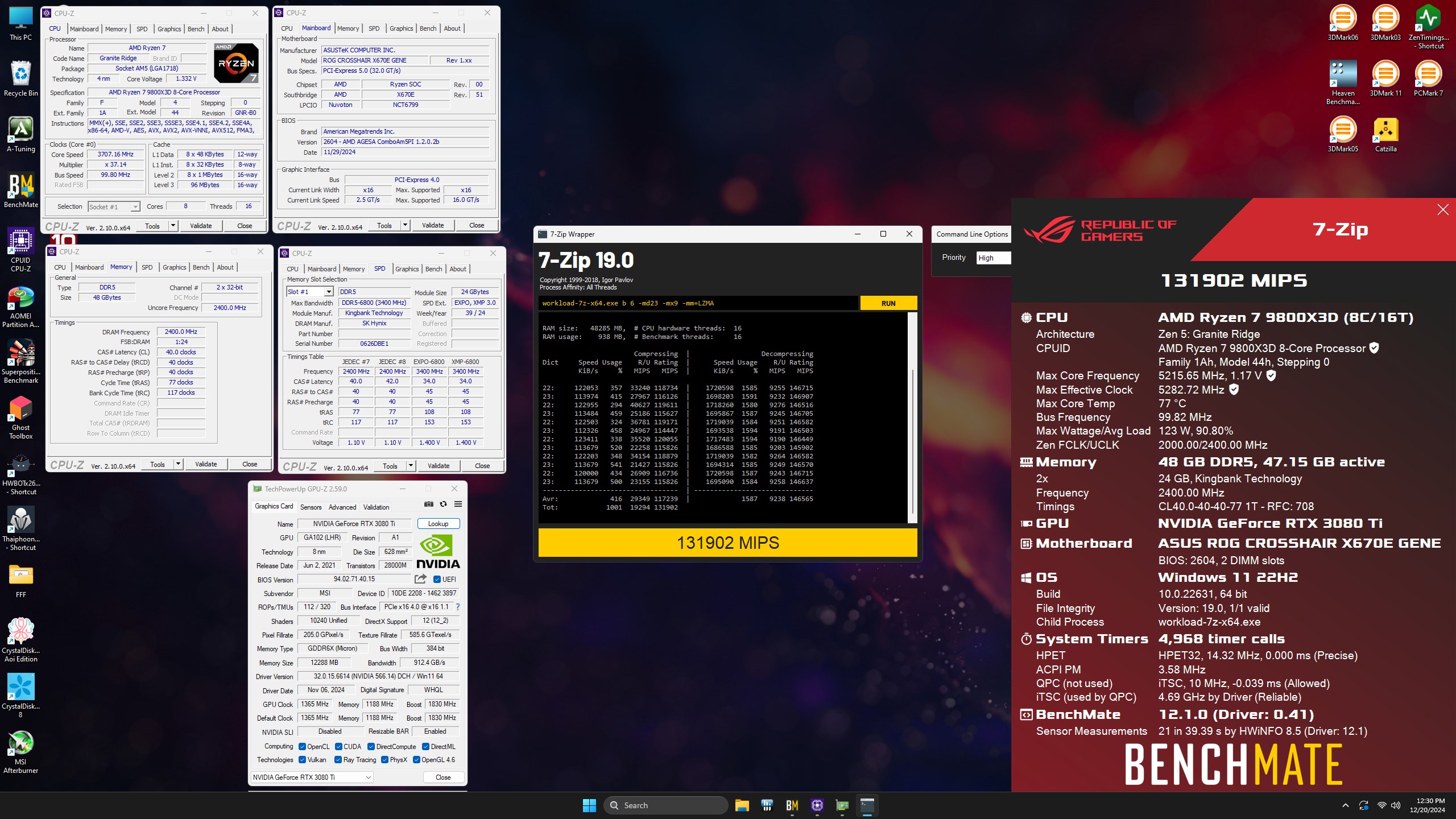Switch to Sensors tab in GPU-Z

tap(311, 507)
